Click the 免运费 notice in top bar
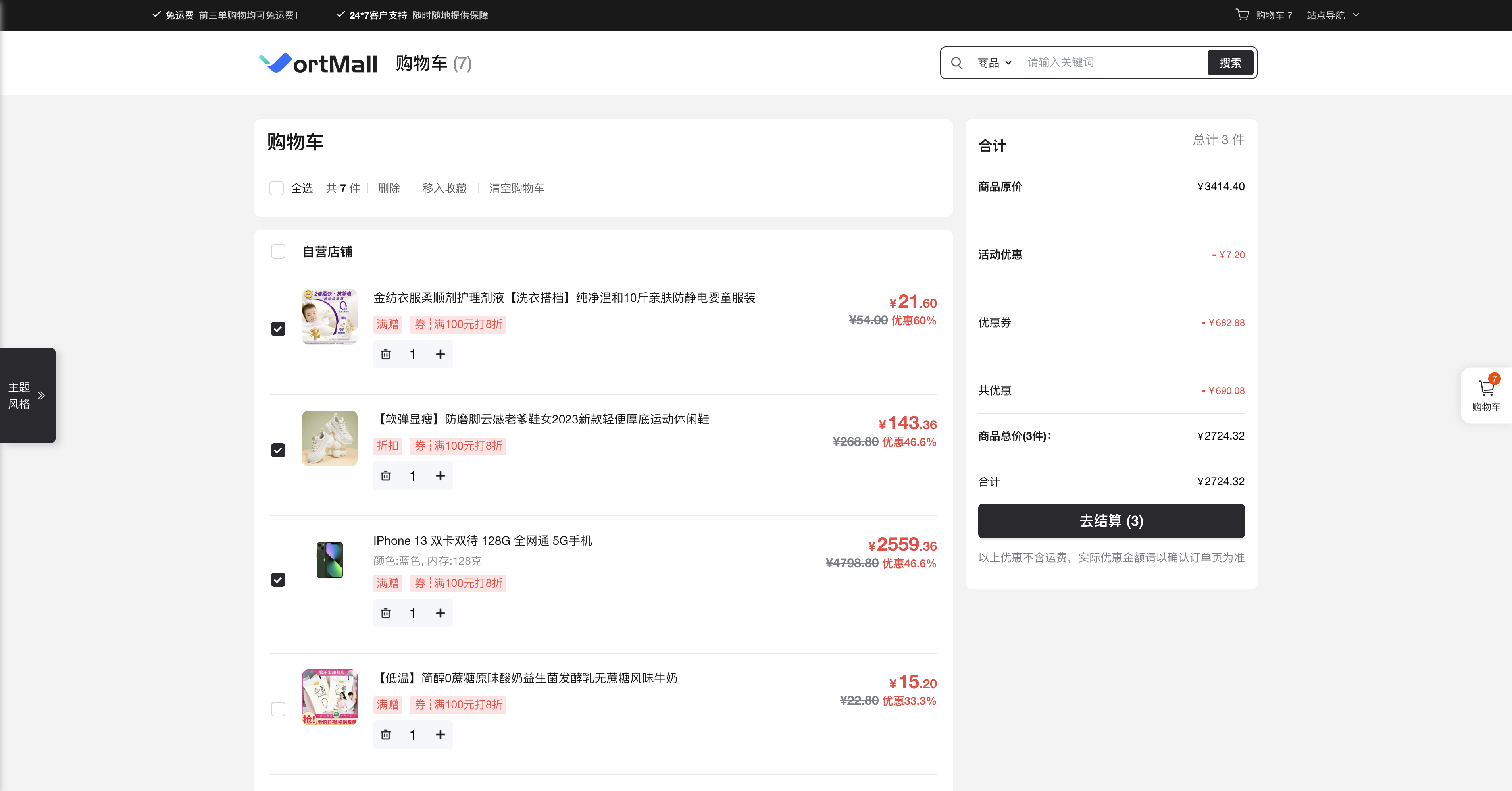This screenshot has width=1512, height=791. pos(225,15)
